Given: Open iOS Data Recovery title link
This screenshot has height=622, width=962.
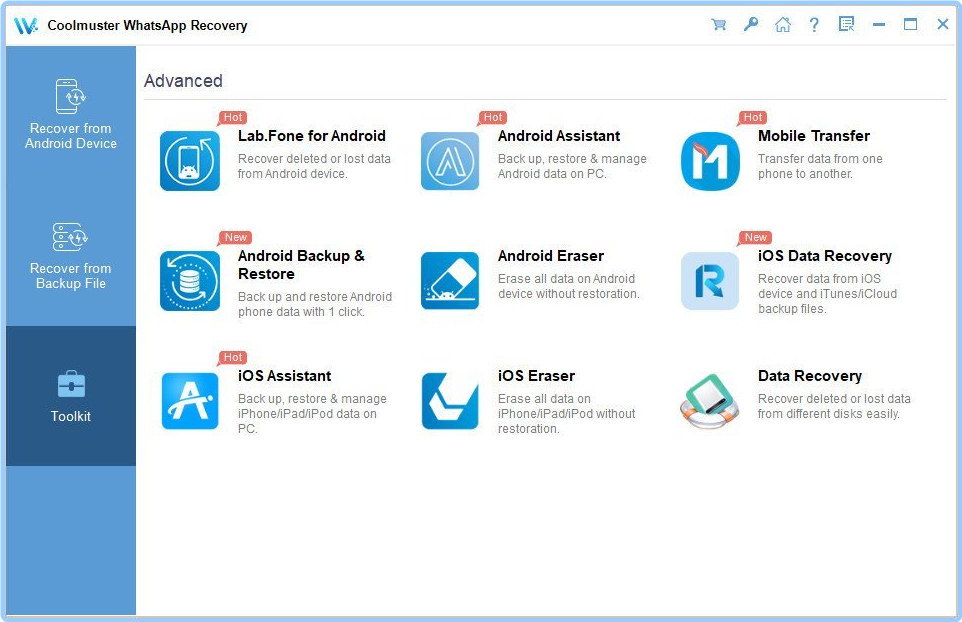Looking at the screenshot, I should pyautogui.click(x=825, y=256).
